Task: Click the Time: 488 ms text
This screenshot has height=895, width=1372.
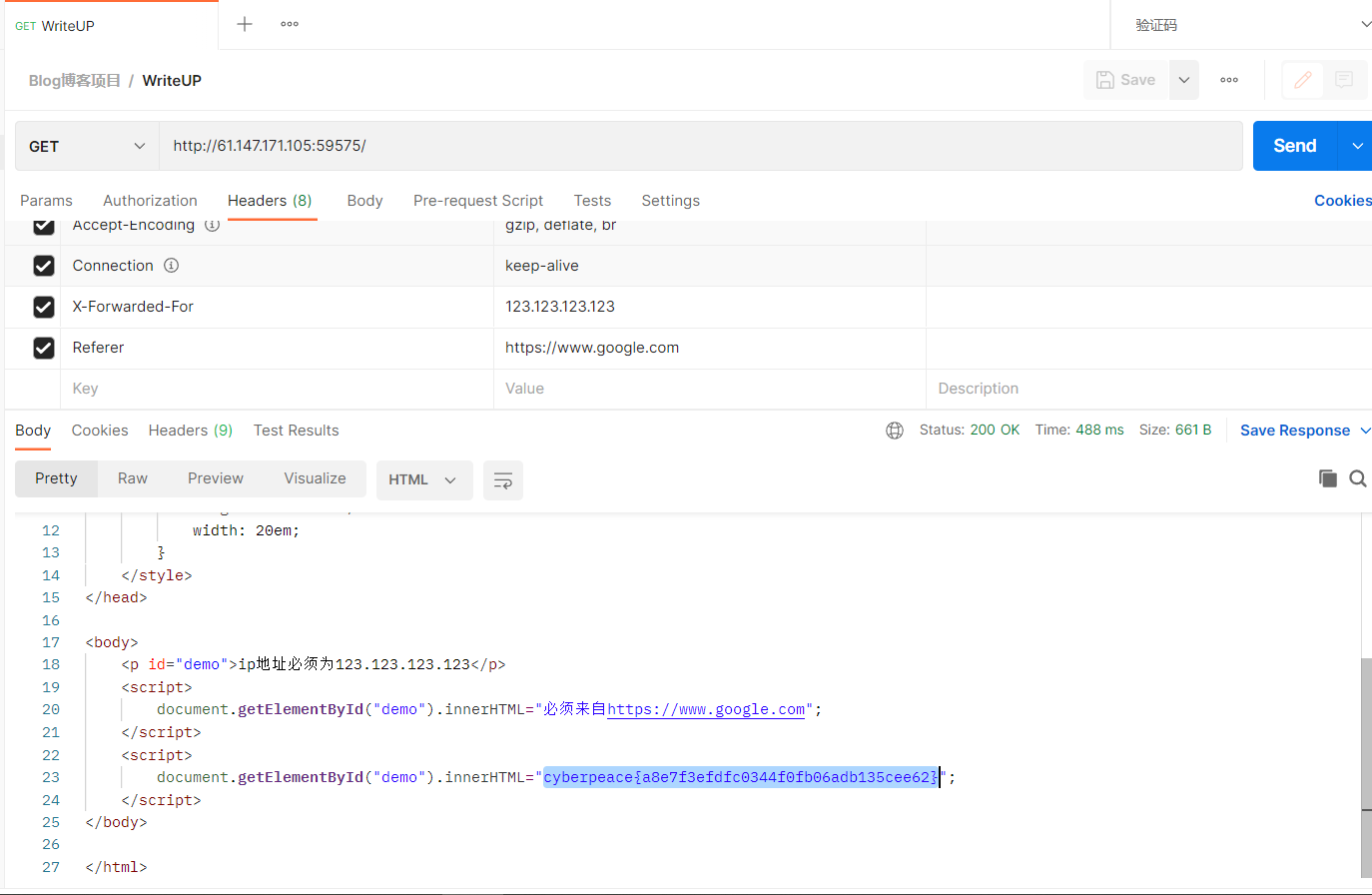Action: pos(1079,431)
